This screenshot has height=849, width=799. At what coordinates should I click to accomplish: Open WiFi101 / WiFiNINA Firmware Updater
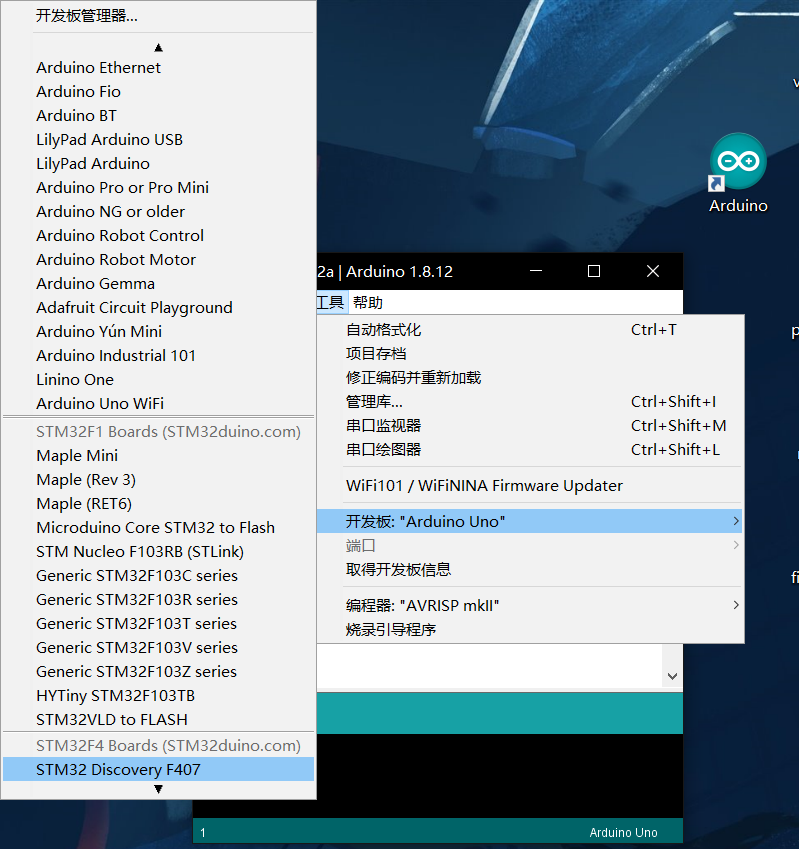[529, 485]
